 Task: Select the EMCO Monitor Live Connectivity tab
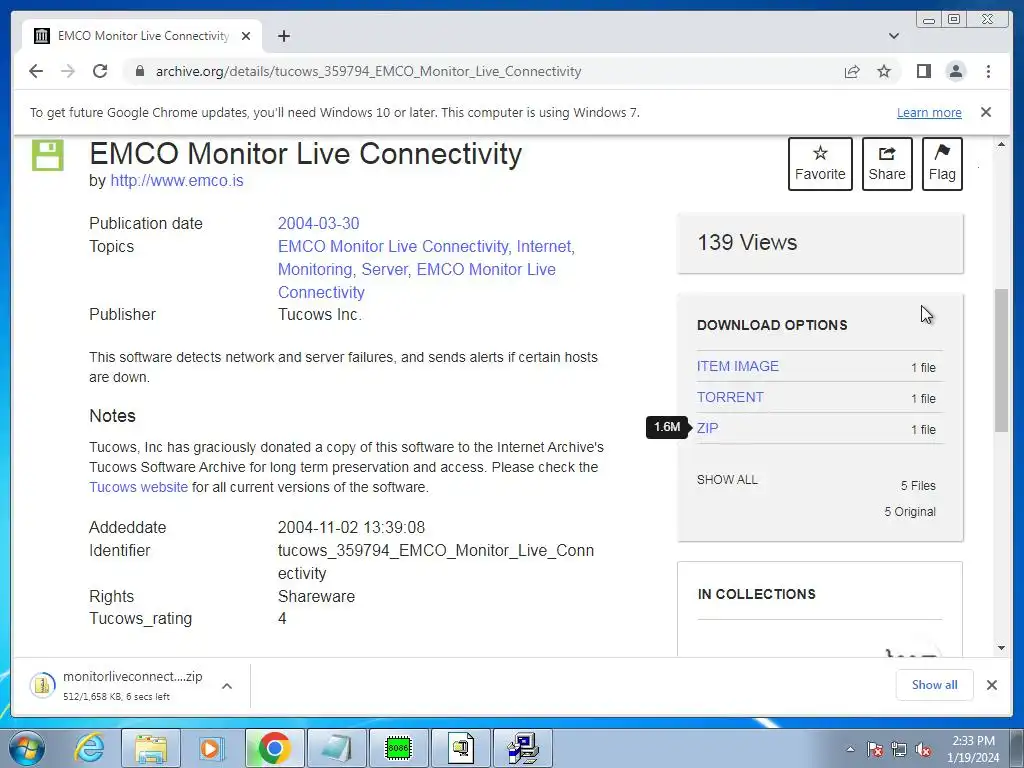(x=142, y=36)
